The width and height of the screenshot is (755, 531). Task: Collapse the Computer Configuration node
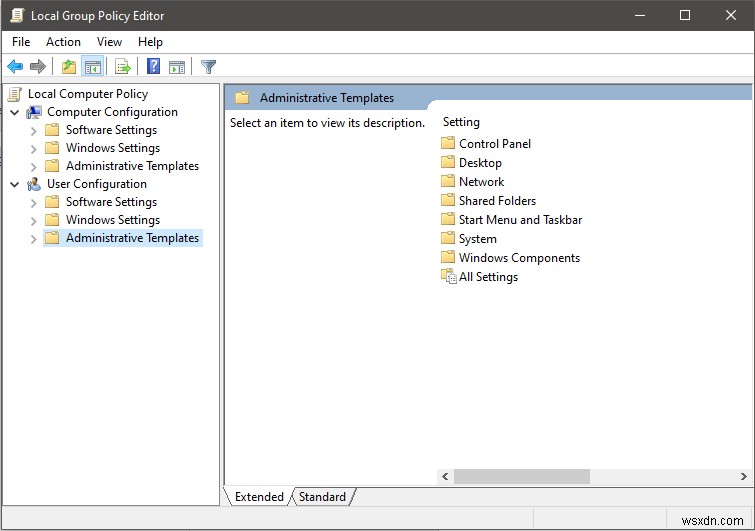pyautogui.click(x=15, y=113)
